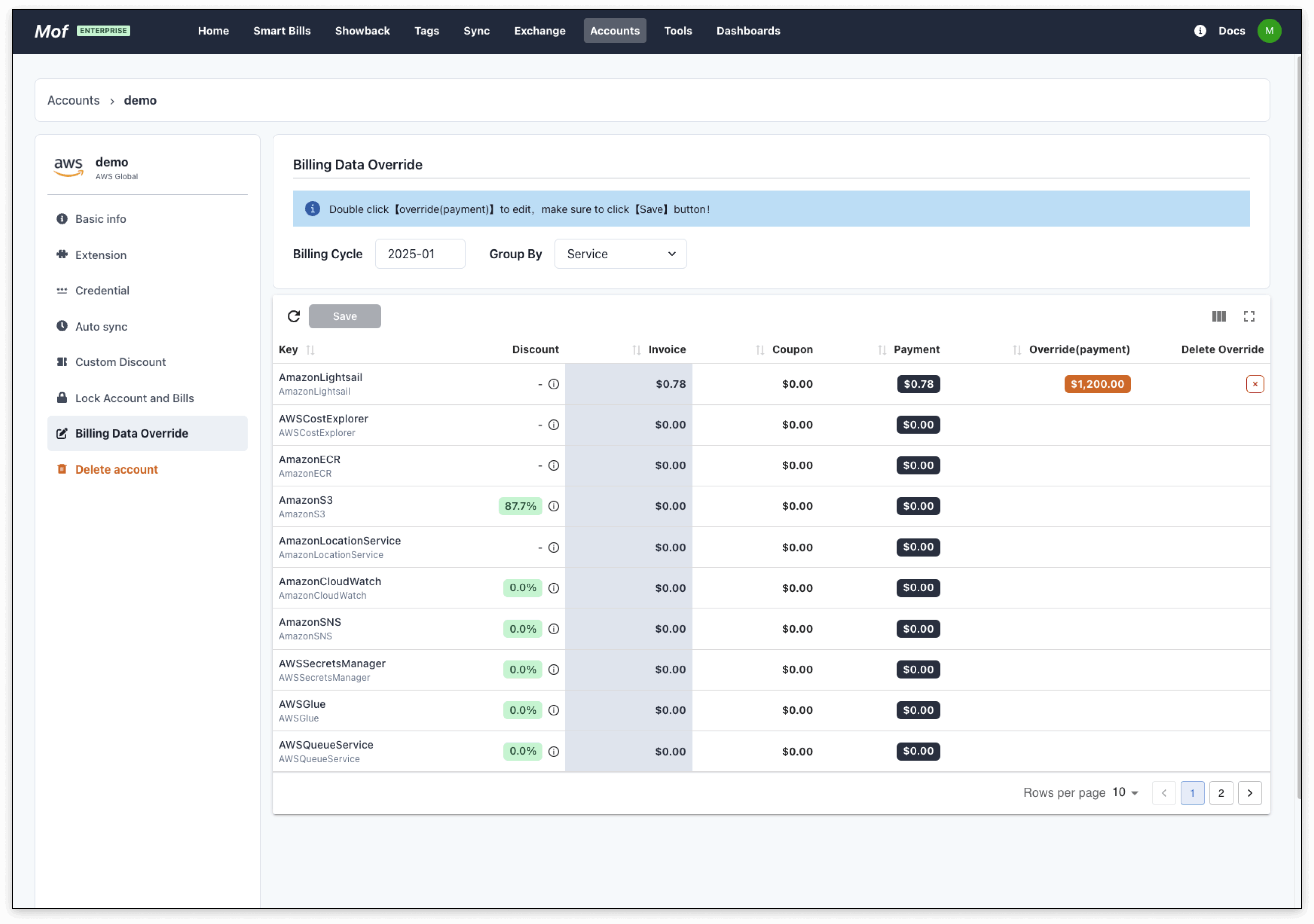
Task: Open the Docs link
Action: pyautogui.click(x=1232, y=31)
